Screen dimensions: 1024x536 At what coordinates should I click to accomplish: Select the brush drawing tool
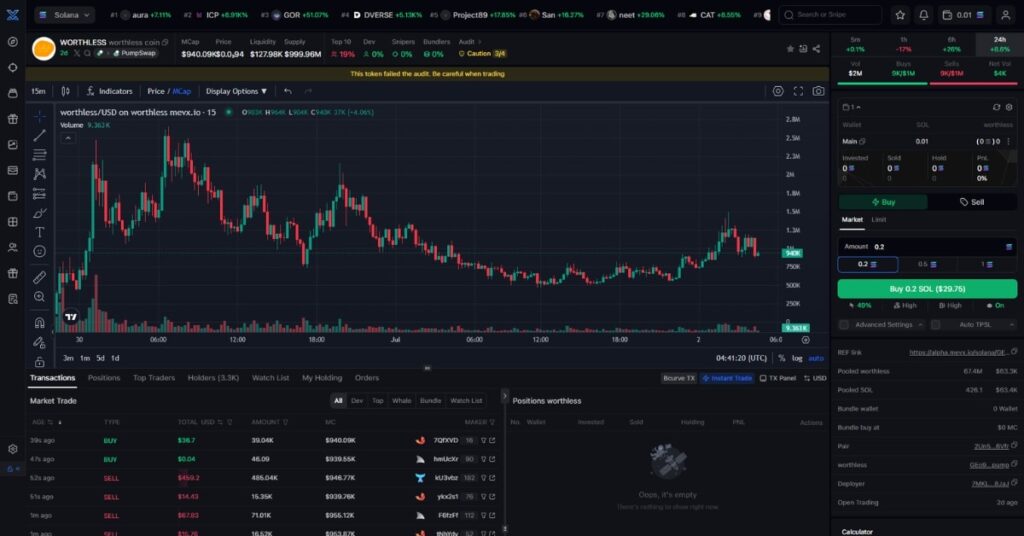(x=39, y=213)
